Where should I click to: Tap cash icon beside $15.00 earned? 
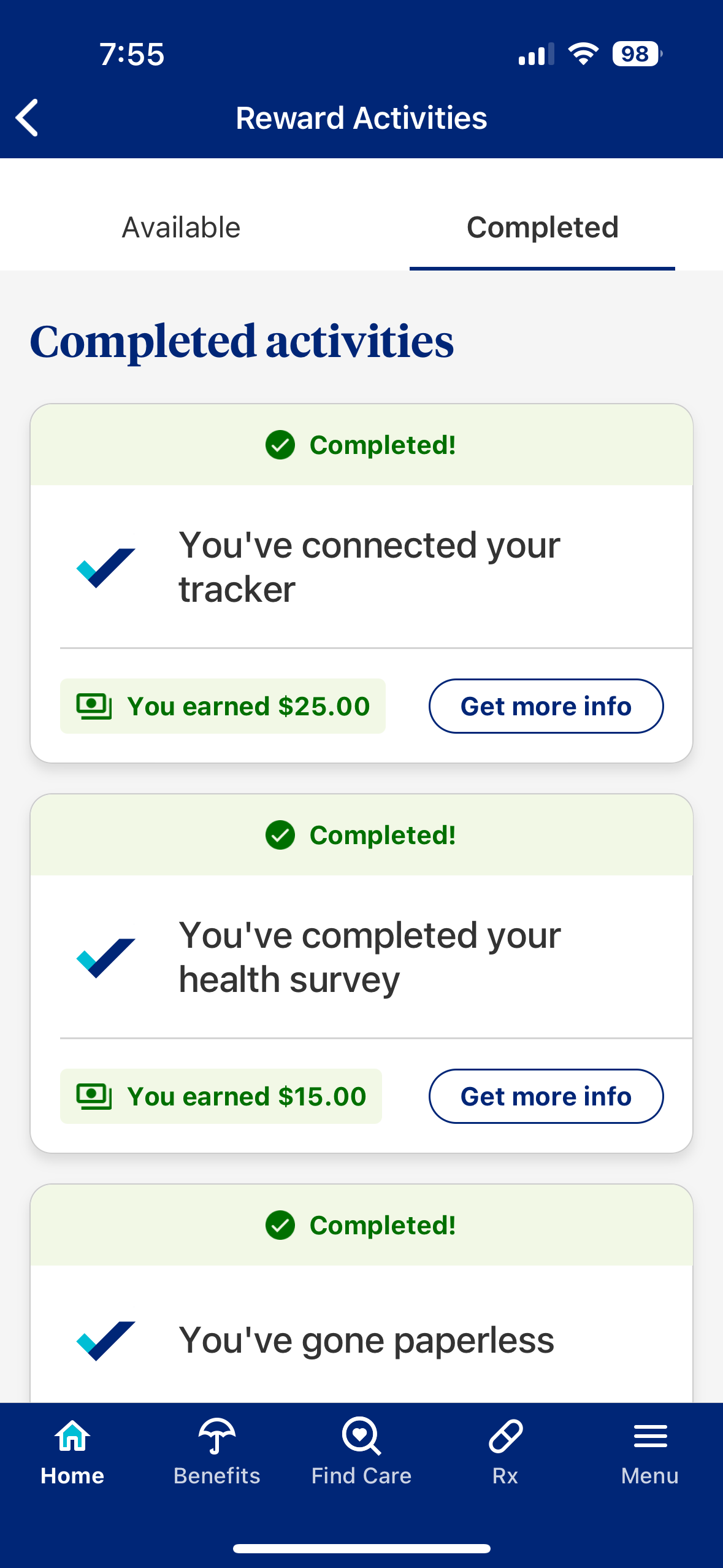pyautogui.click(x=94, y=1096)
